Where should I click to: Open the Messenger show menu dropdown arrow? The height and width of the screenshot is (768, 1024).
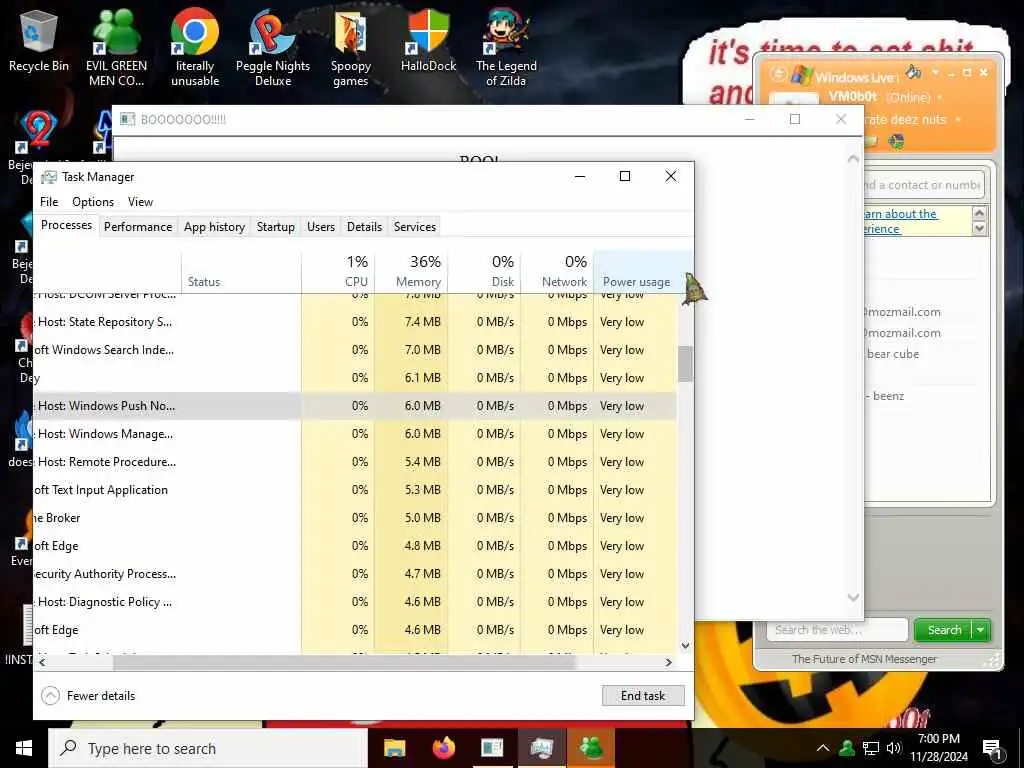(935, 72)
